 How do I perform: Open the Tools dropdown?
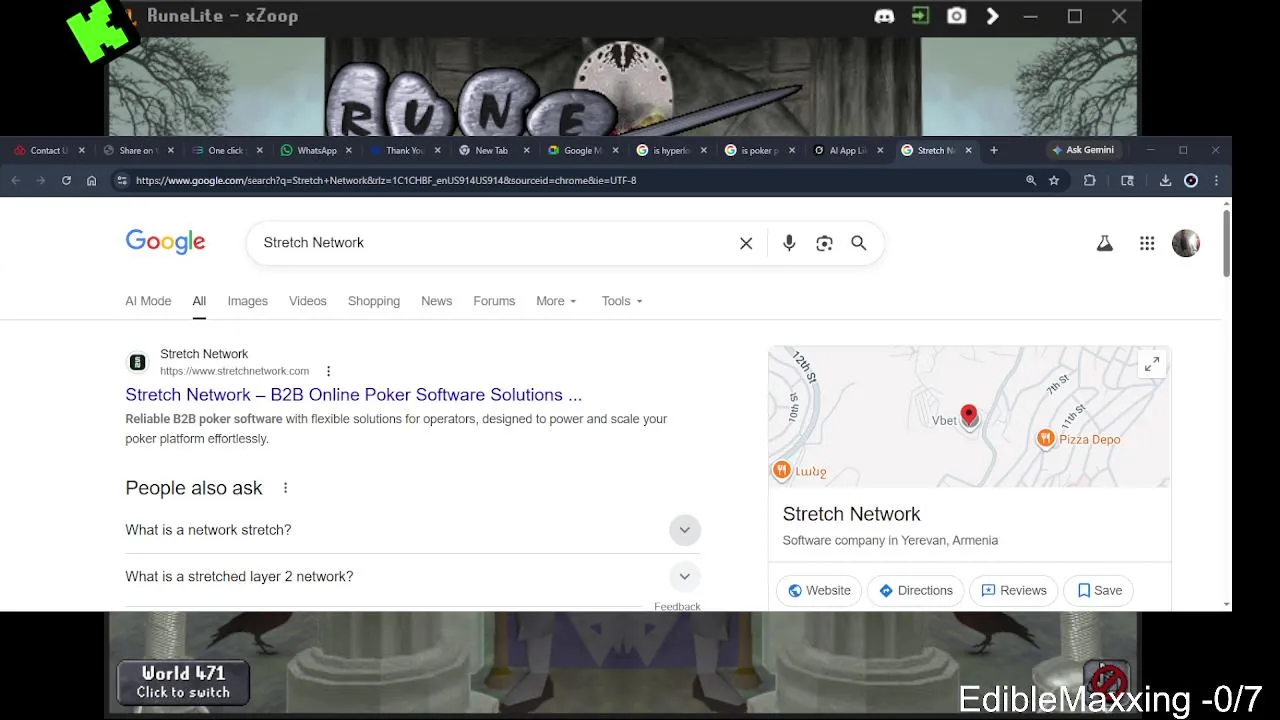tap(622, 301)
